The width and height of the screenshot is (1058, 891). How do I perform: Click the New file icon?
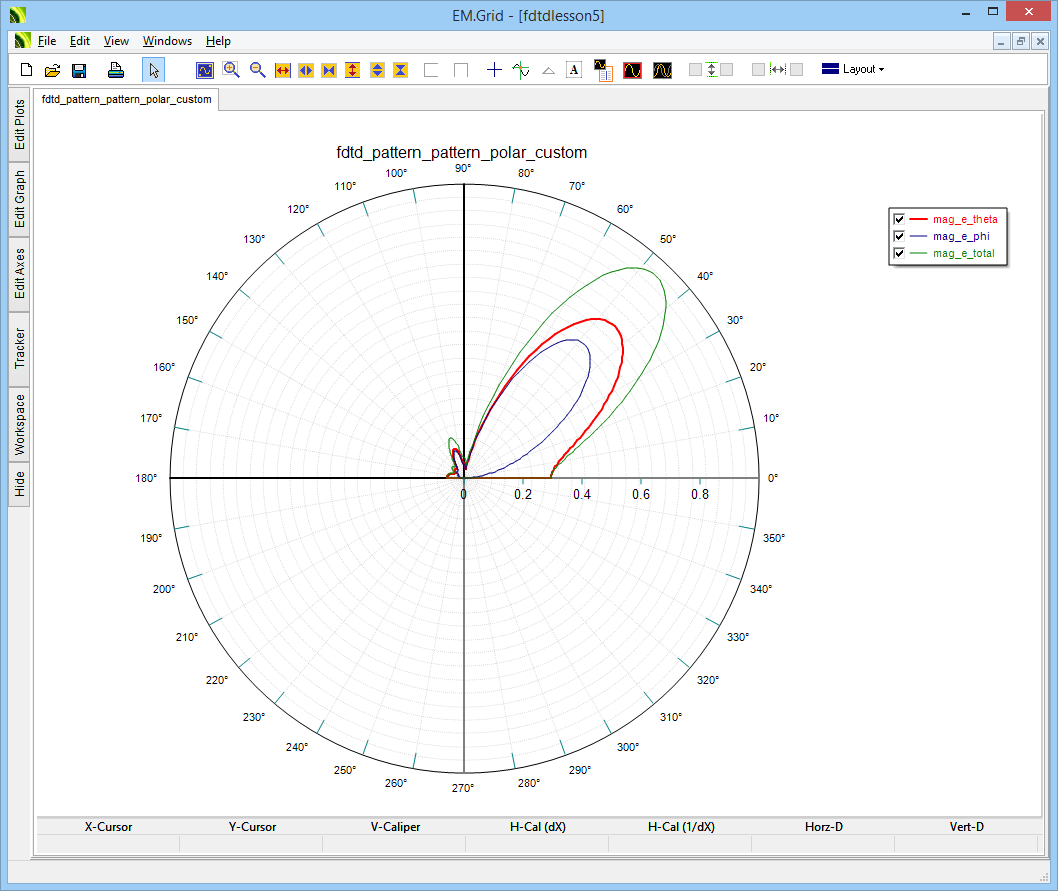pyautogui.click(x=27, y=70)
